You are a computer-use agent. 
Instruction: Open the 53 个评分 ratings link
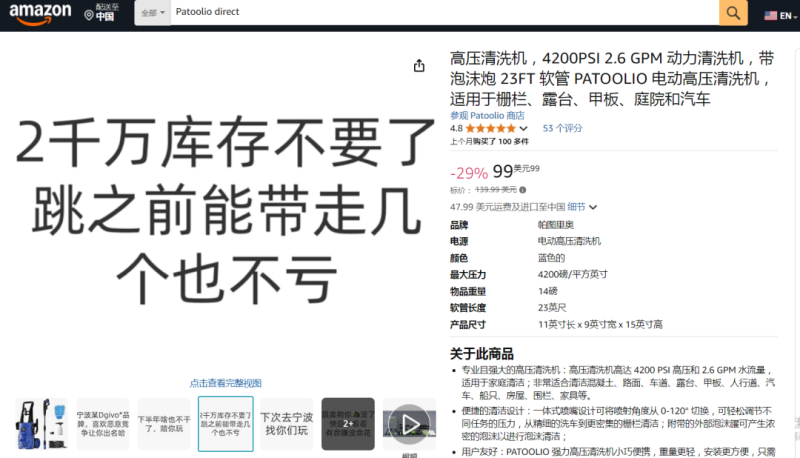click(x=562, y=128)
